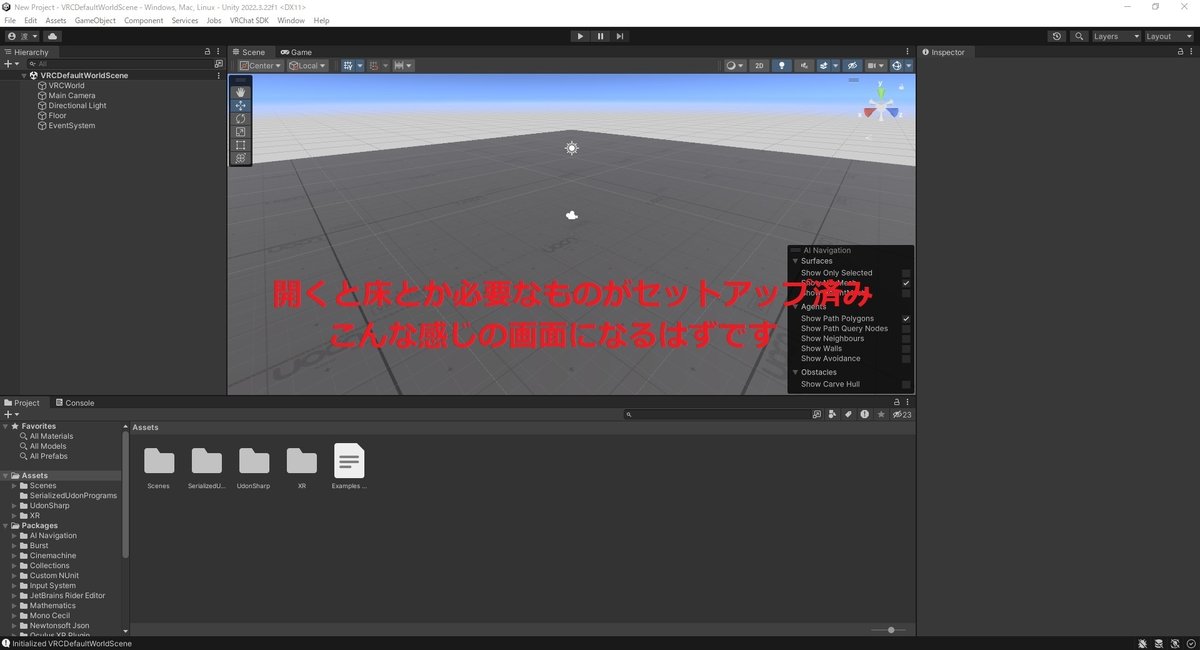The width and height of the screenshot is (1200, 650).
Task: Open the cloud services icon
Action: (x=53, y=36)
